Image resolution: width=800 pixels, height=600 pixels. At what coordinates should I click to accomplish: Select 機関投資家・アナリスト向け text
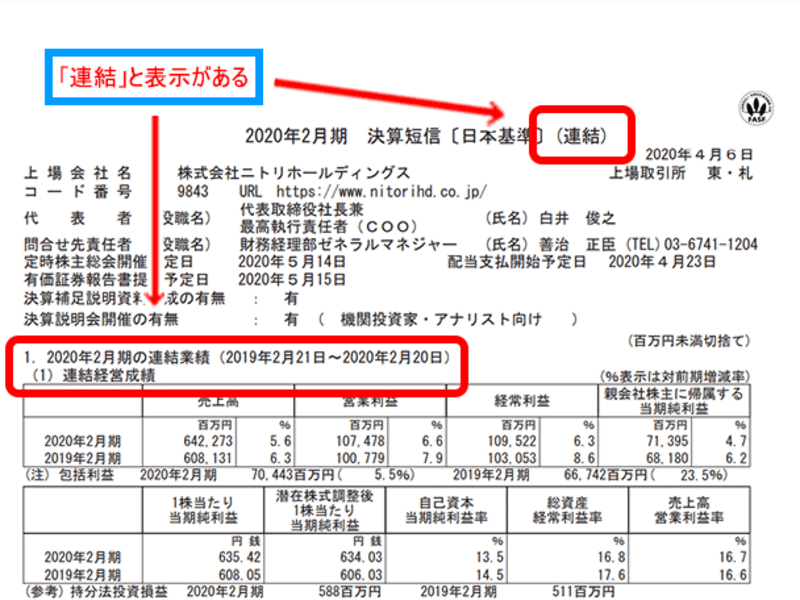pyautogui.click(x=441, y=320)
